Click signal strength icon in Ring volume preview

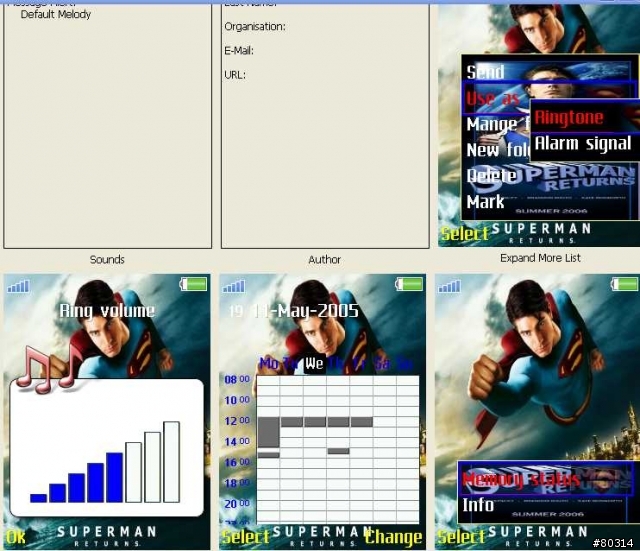[18, 286]
